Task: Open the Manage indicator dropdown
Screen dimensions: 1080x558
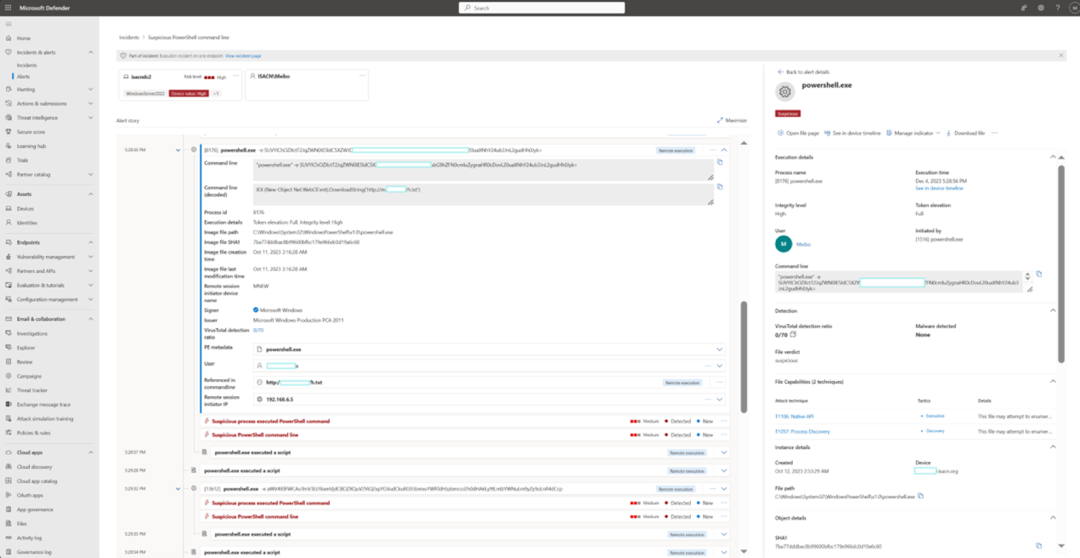Action: pyautogui.click(x=913, y=133)
